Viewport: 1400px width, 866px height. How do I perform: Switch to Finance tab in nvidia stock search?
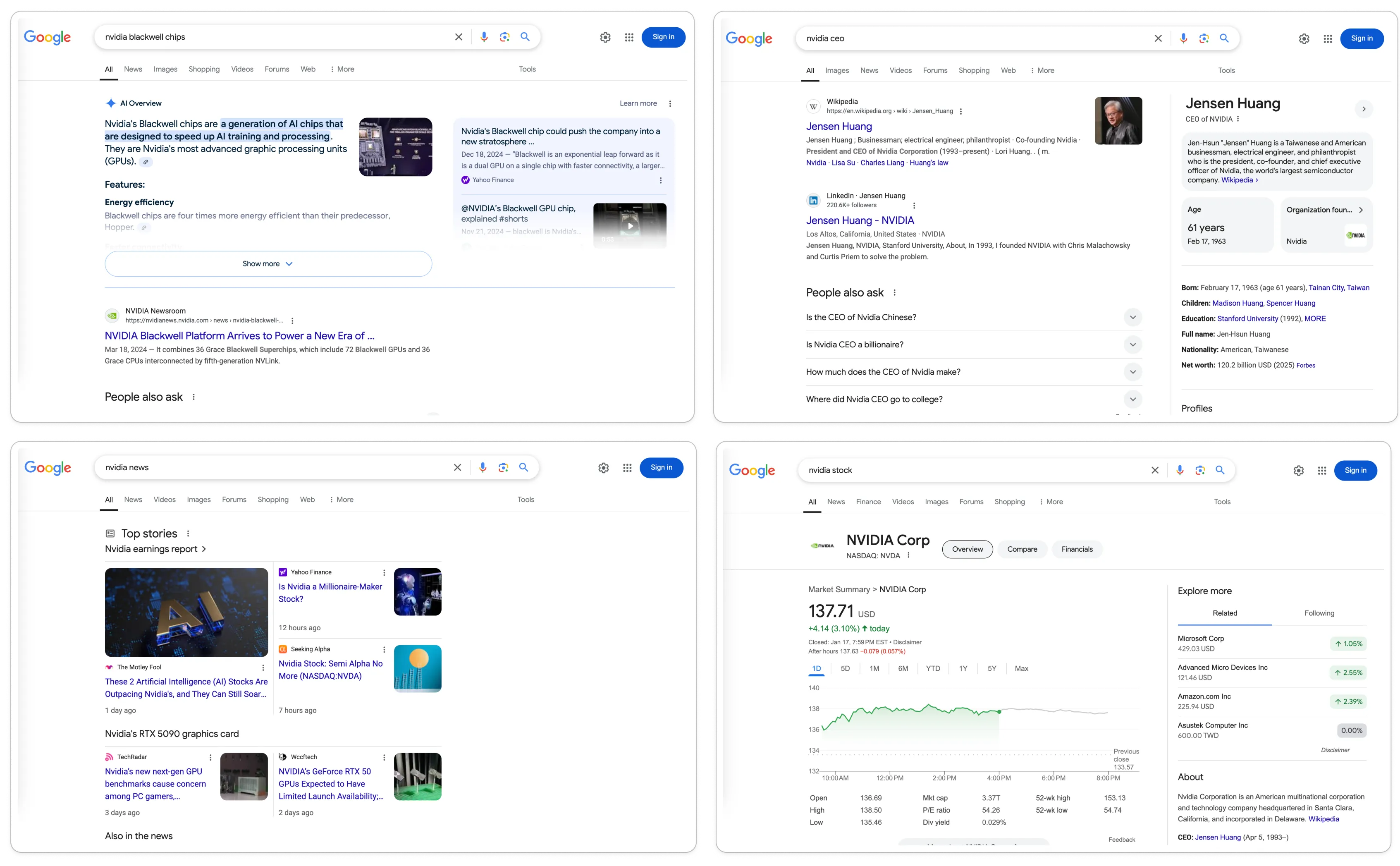click(x=868, y=502)
